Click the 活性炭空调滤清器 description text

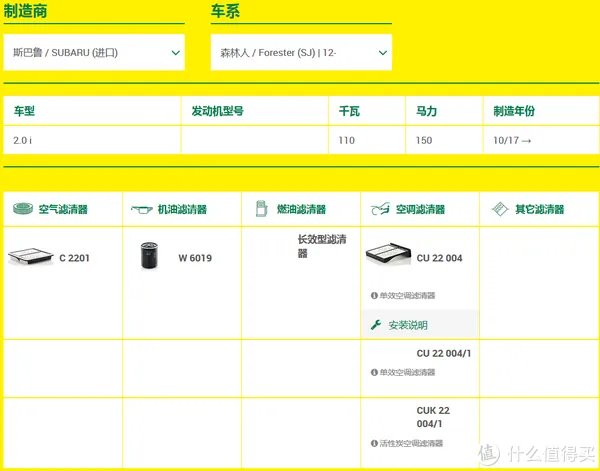411,443
